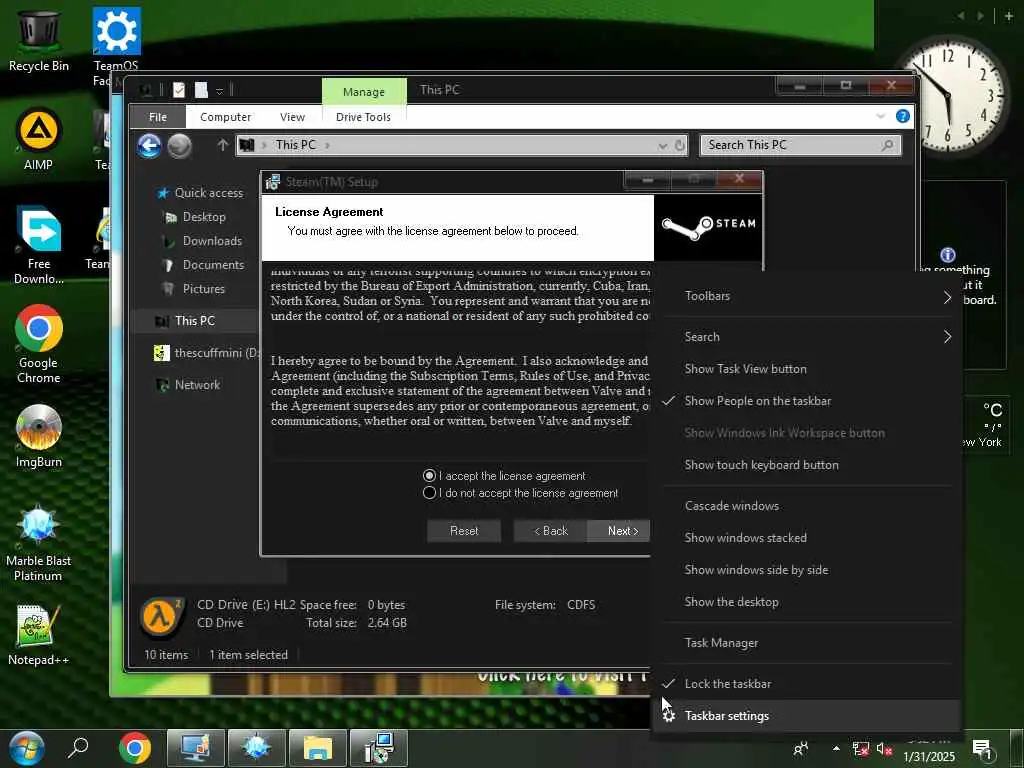1024x768 pixels.
Task: Select thescuffmini drive in navigation pane
Action: [x=206, y=353]
